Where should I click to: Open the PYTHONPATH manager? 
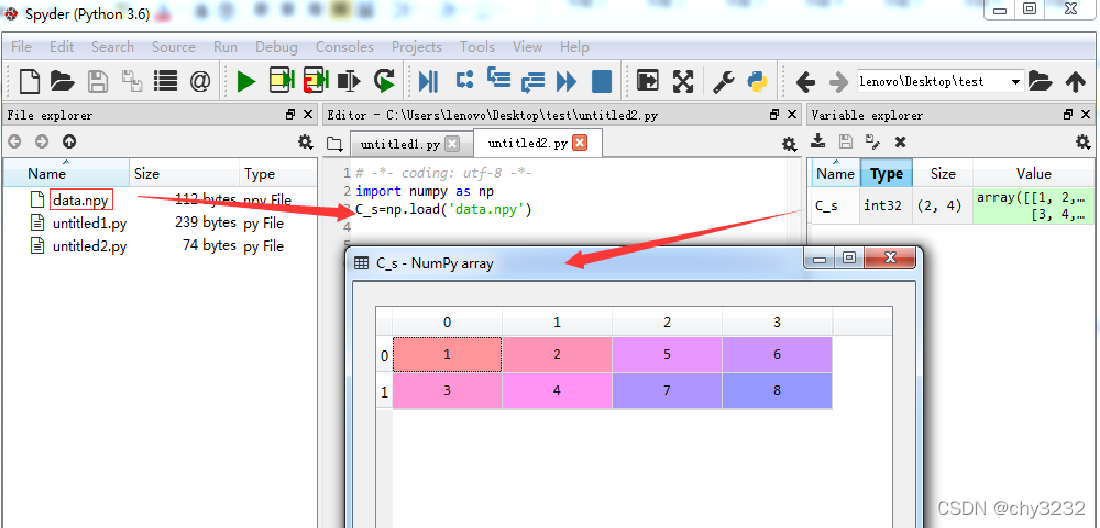coord(757,81)
